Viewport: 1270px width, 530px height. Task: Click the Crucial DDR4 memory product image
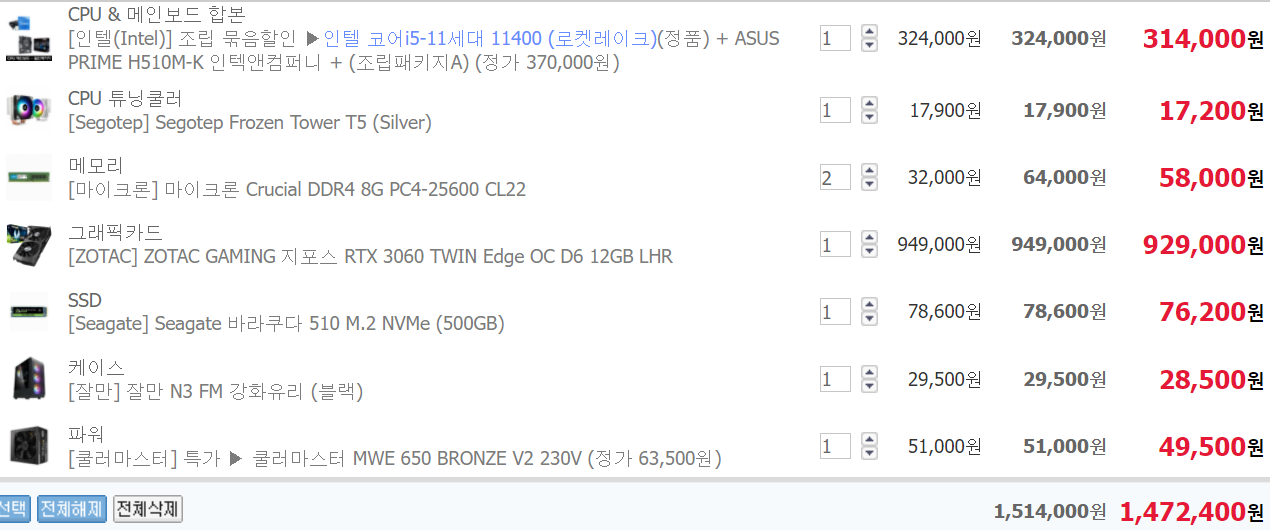tap(29, 178)
